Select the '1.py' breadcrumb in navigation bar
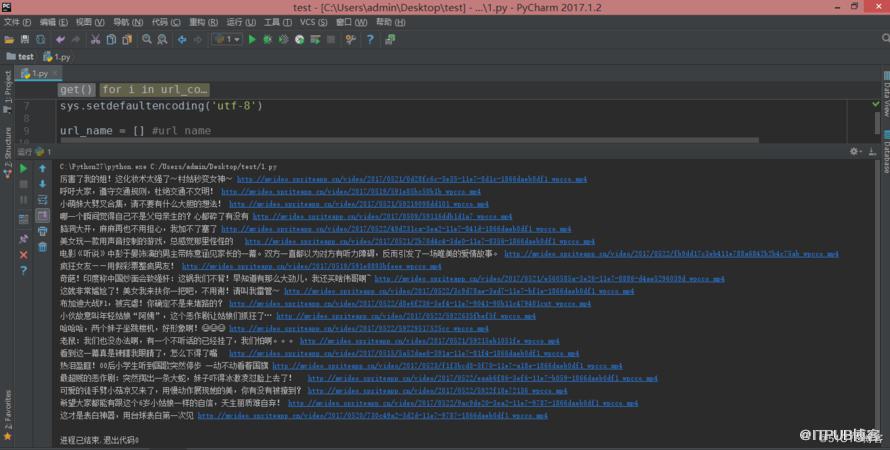Image resolution: width=890 pixels, height=450 pixels. pos(57,57)
